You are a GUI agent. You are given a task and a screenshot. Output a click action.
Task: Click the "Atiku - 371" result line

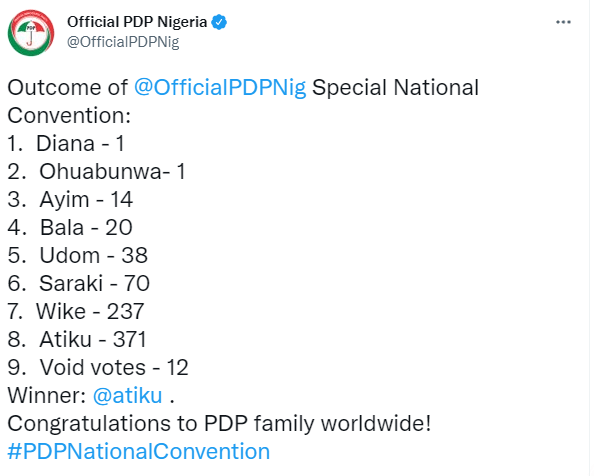click(x=77, y=340)
